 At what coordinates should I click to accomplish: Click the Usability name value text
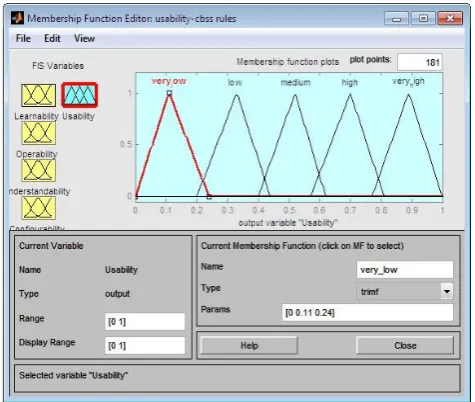click(x=121, y=270)
